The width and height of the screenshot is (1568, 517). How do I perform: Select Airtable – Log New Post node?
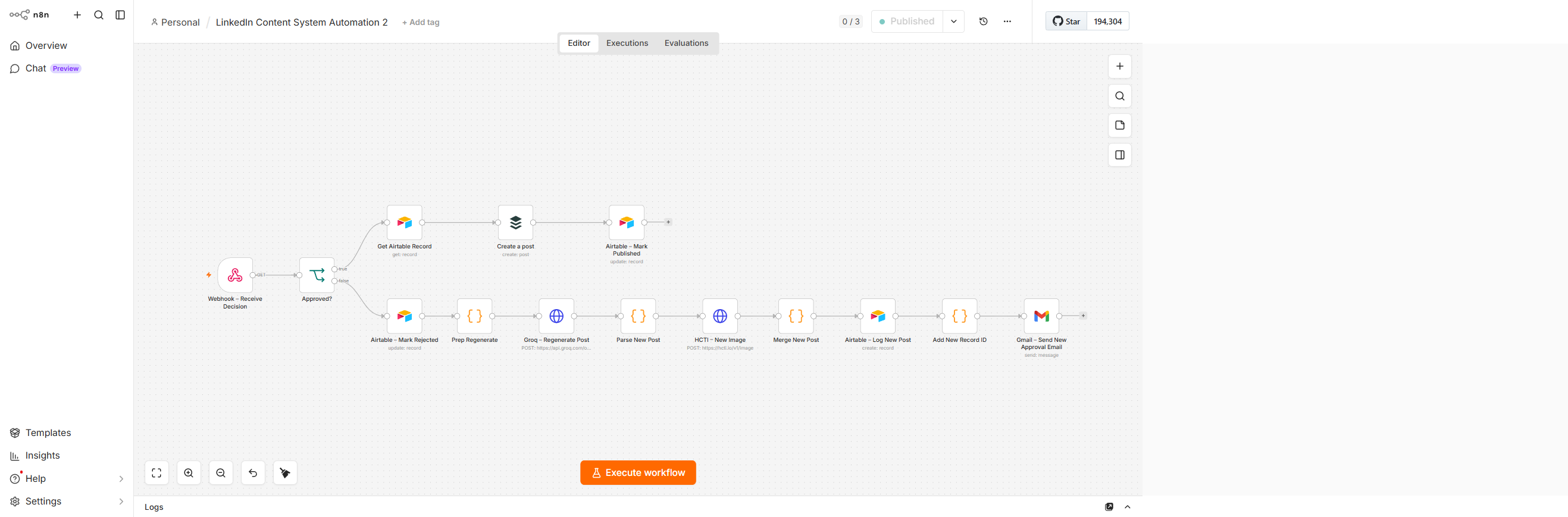tap(878, 316)
